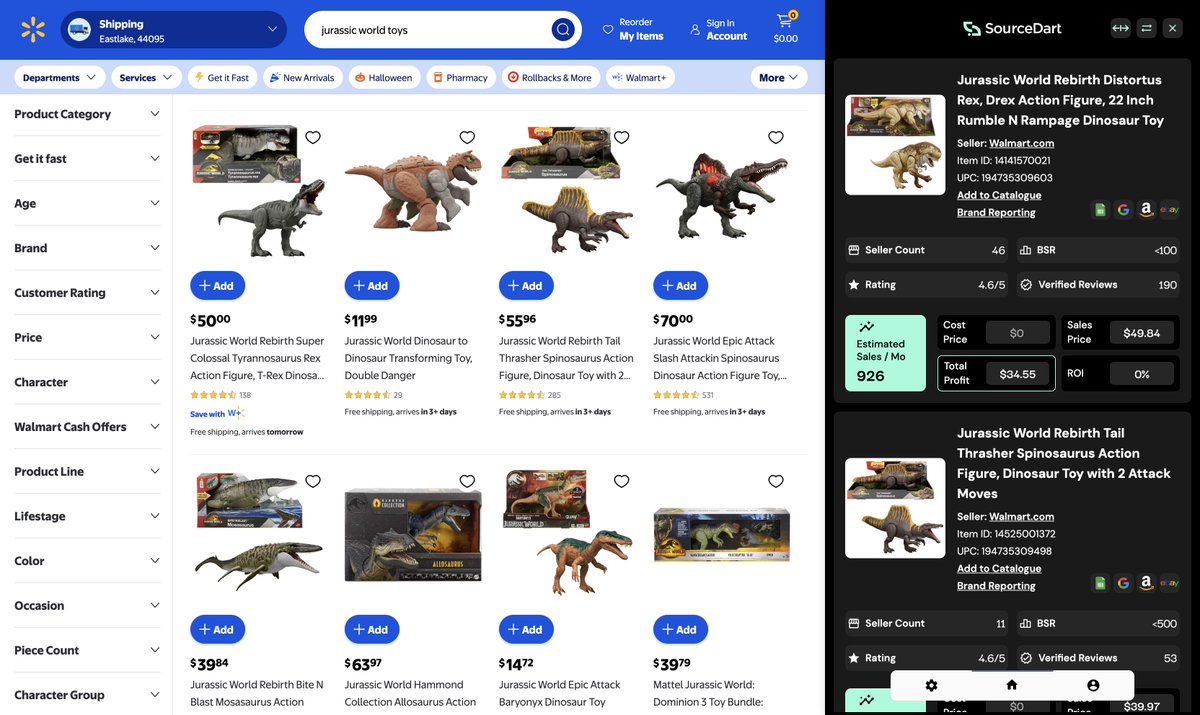Add the $70.00 Slash Attackin Spinosaurus to cart

[680, 285]
